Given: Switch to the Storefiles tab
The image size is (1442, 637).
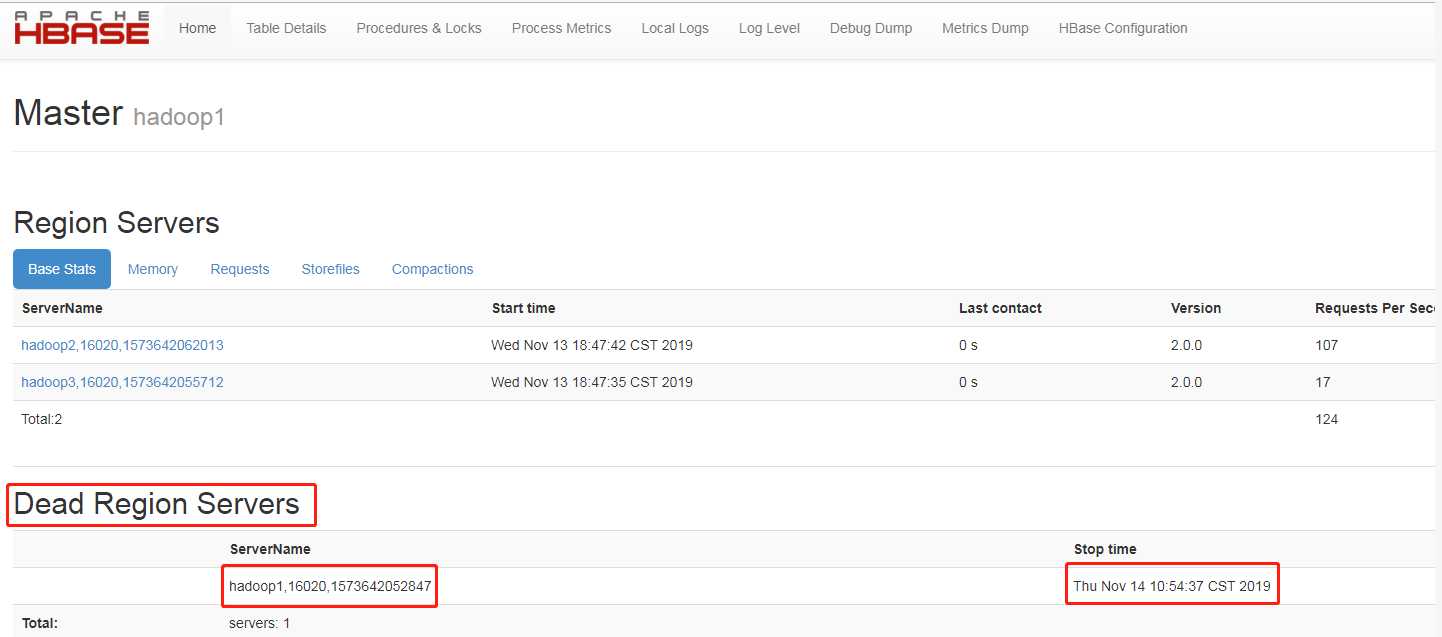Looking at the screenshot, I should (x=330, y=269).
